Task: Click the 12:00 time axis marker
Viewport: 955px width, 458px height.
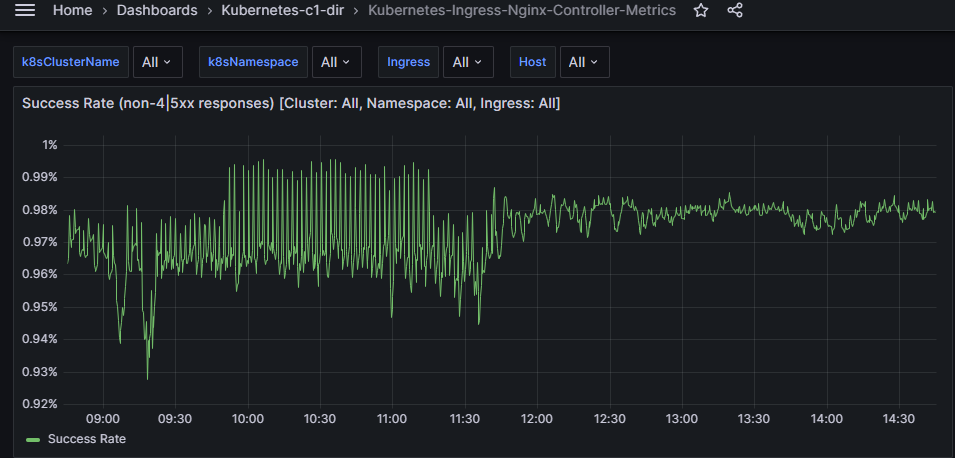Action: pyautogui.click(x=537, y=419)
